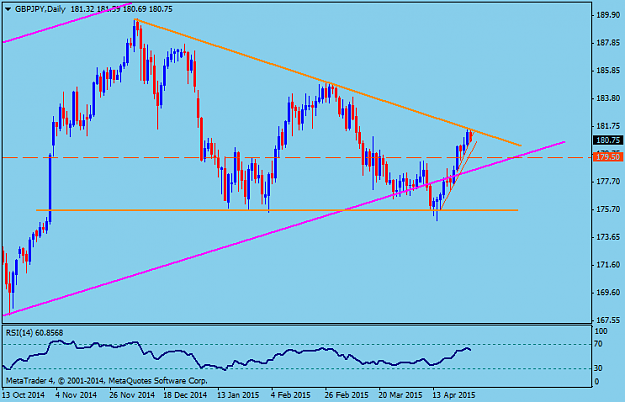Select the 181.75 price axis value
Image resolution: width=625 pixels, height=402 pixels.
click(x=608, y=126)
